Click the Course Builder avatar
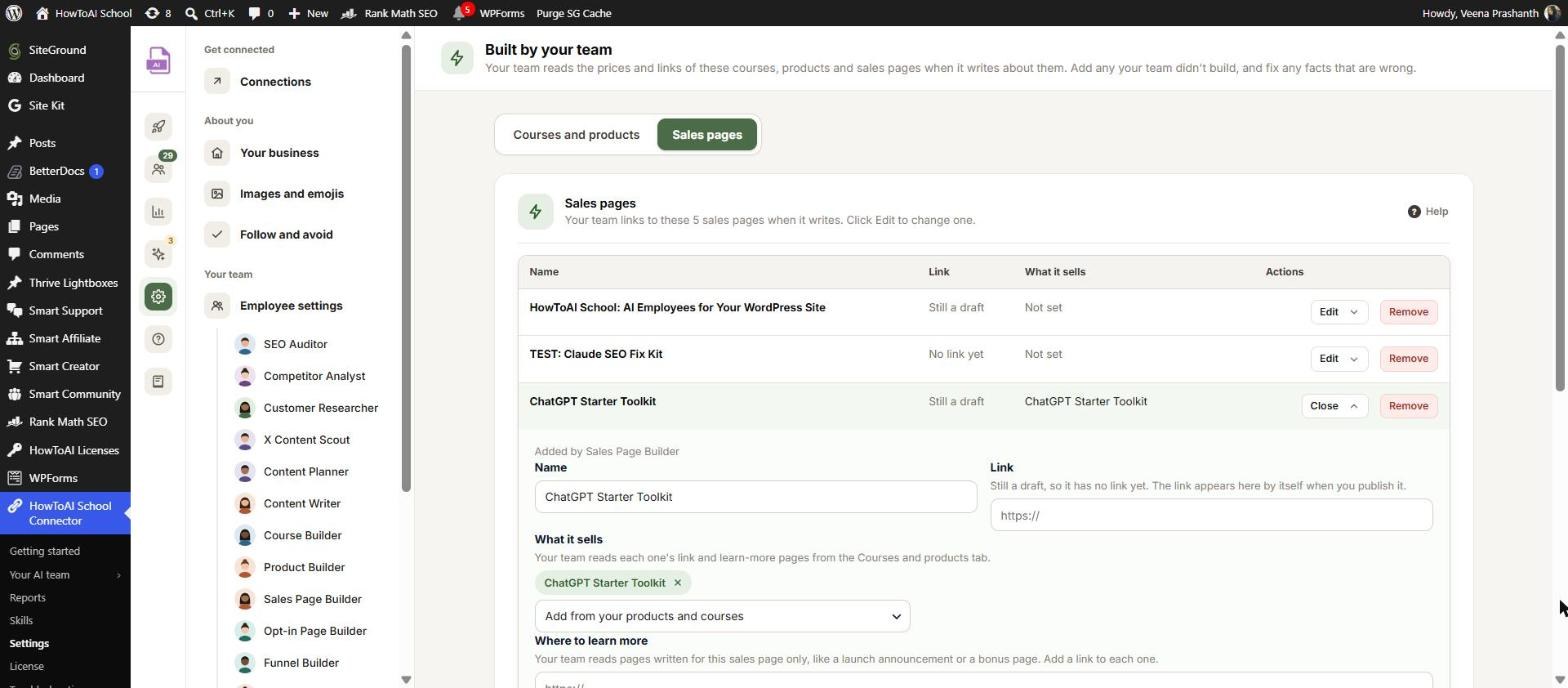Screen dimensions: 1568x688 244,536
